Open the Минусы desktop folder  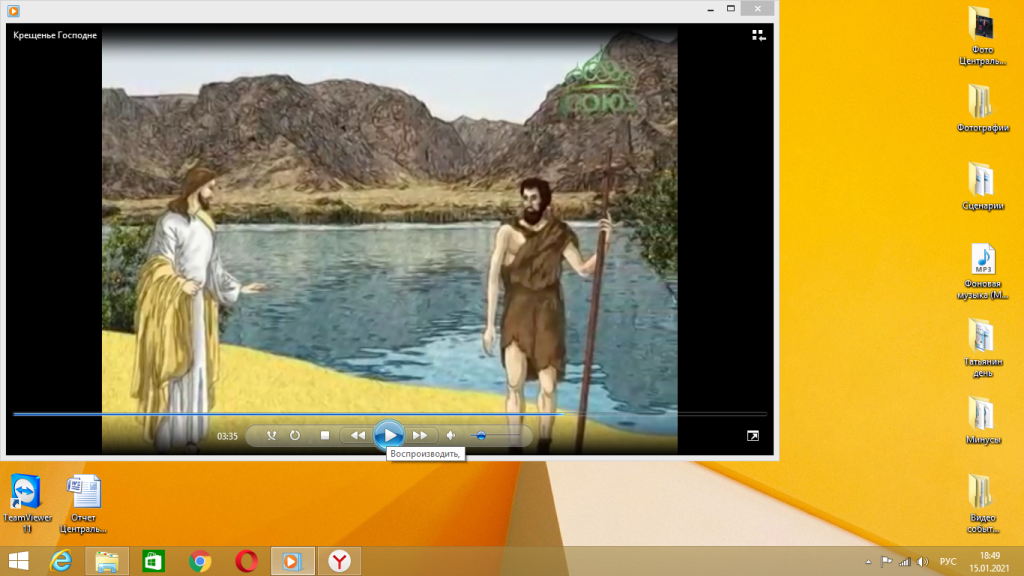[x=982, y=421]
